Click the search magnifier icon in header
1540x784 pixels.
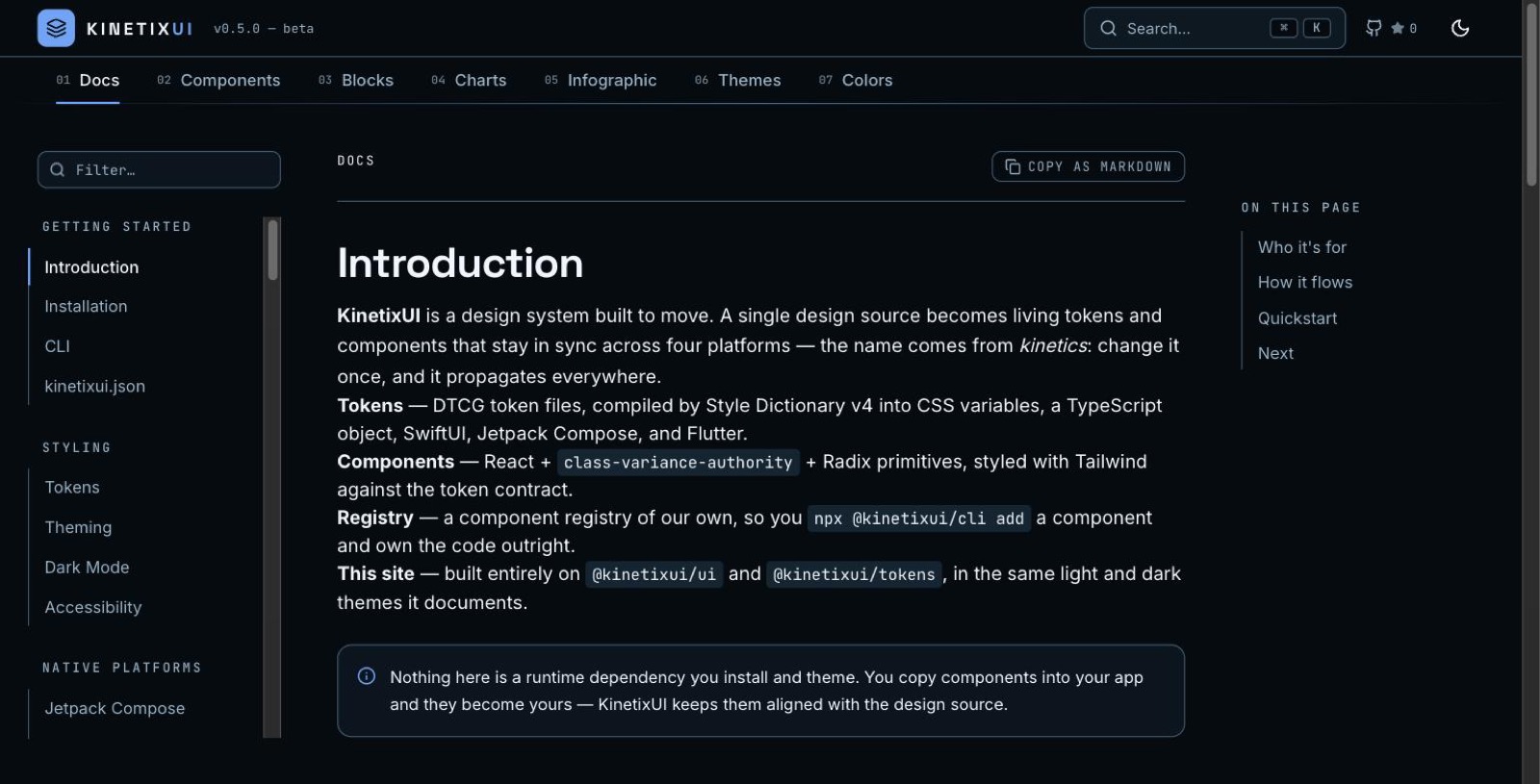tap(1109, 28)
